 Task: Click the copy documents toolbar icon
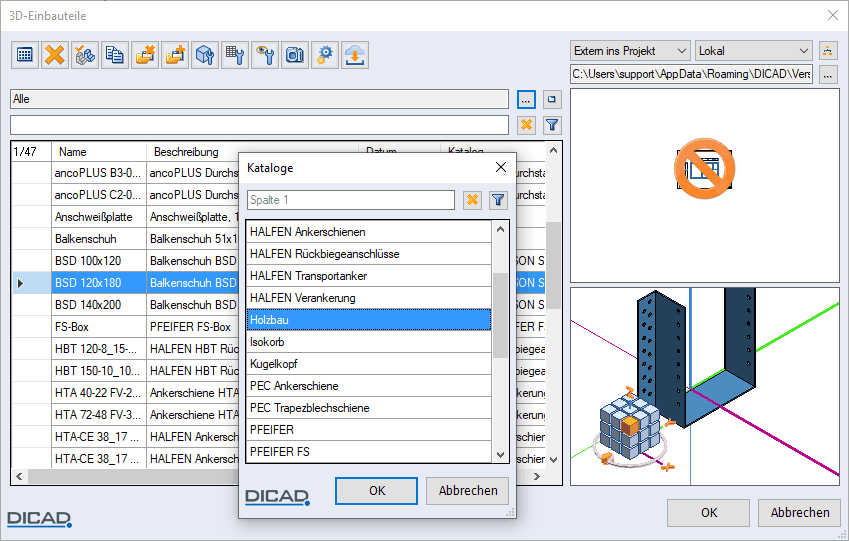pyautogui.click(x=115, y=55)
